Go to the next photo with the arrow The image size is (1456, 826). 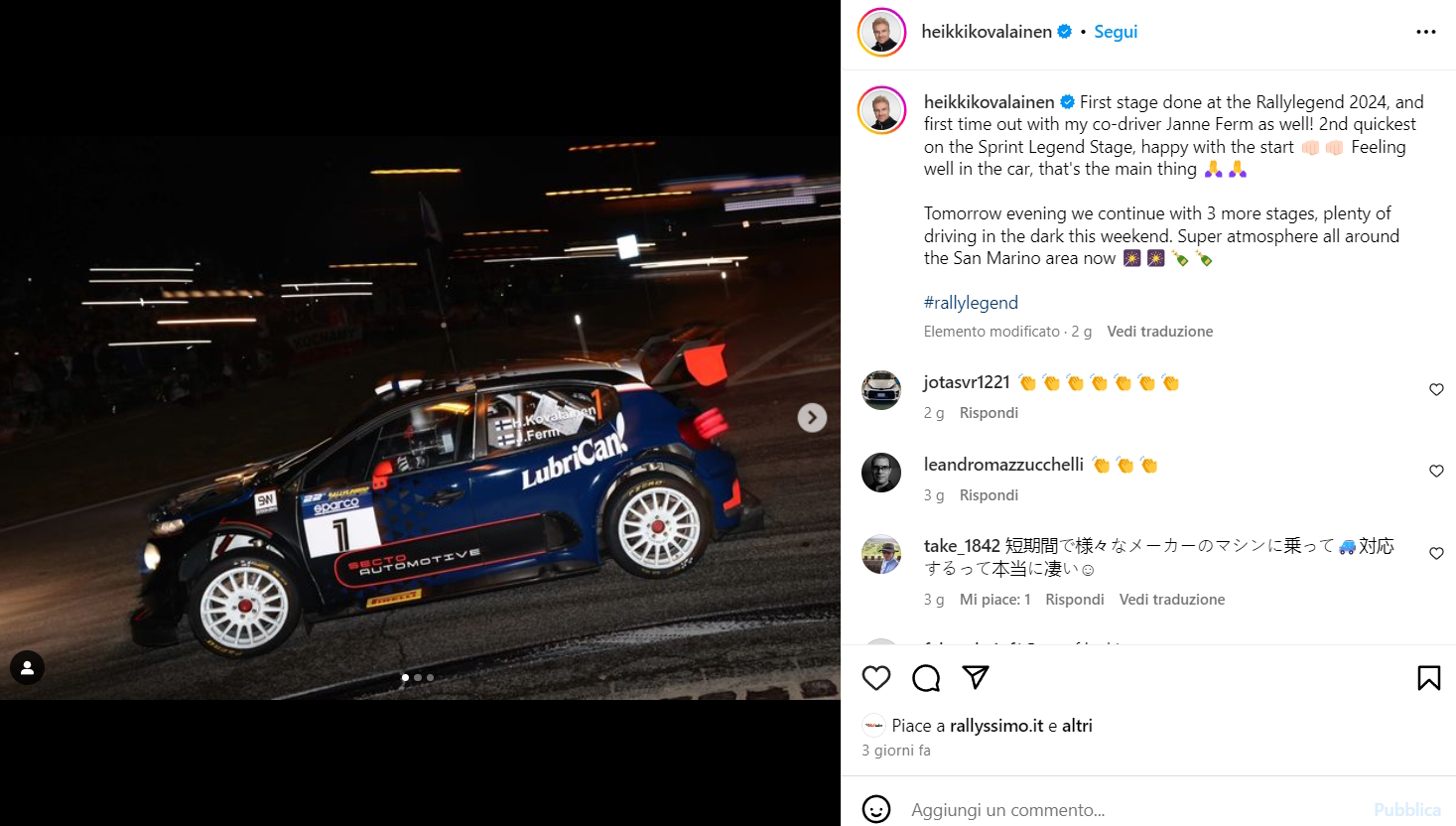pos(812,418)
